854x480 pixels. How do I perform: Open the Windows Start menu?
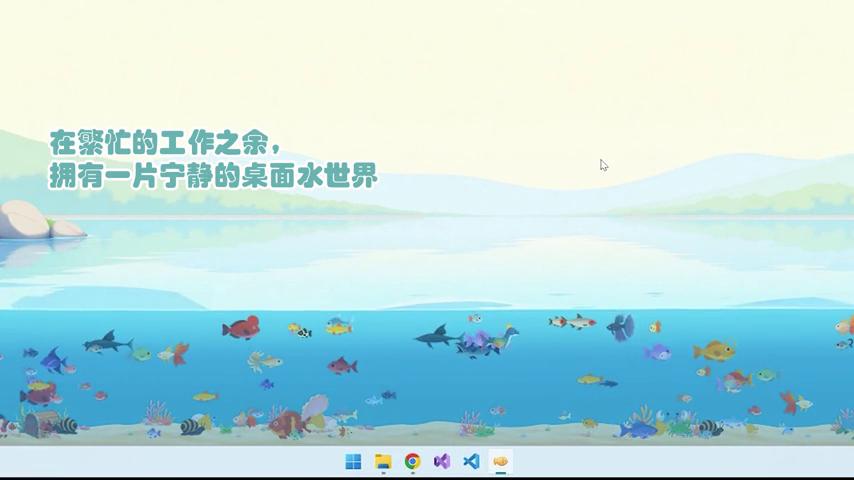(x=353, y=461)
